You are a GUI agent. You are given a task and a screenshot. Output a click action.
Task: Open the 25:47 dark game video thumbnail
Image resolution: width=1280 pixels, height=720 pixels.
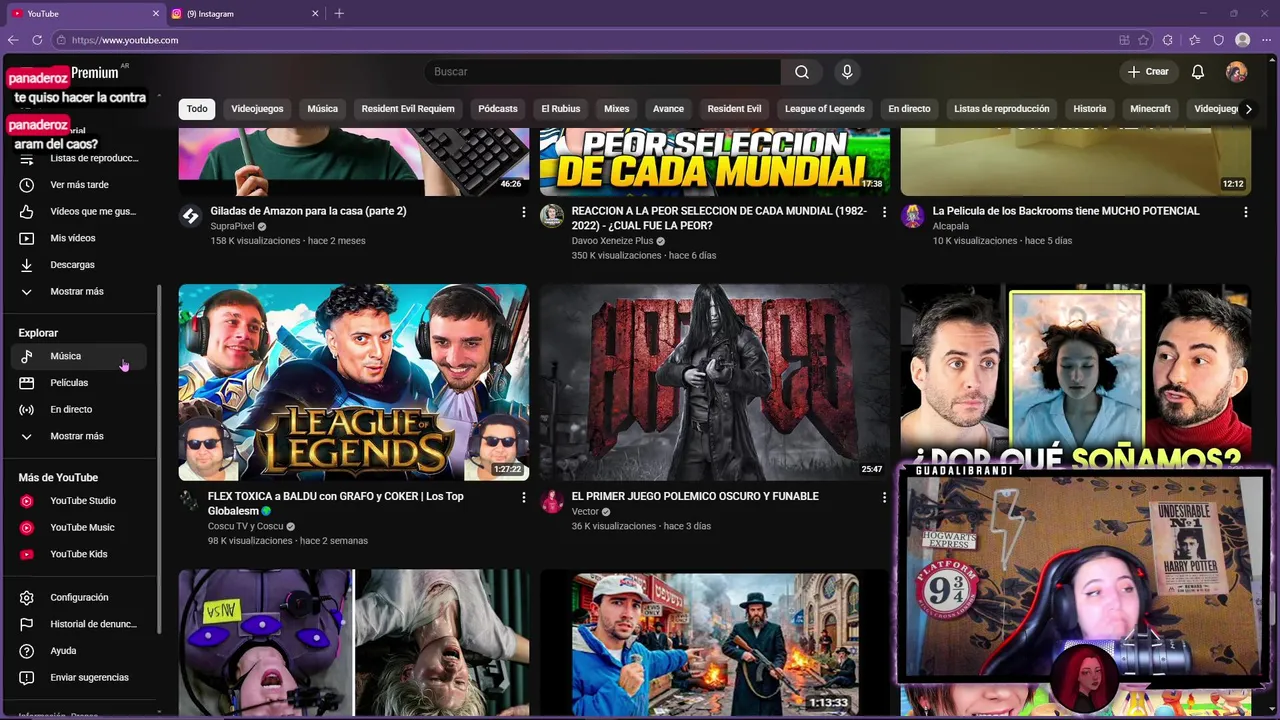[x=715, y=383]
